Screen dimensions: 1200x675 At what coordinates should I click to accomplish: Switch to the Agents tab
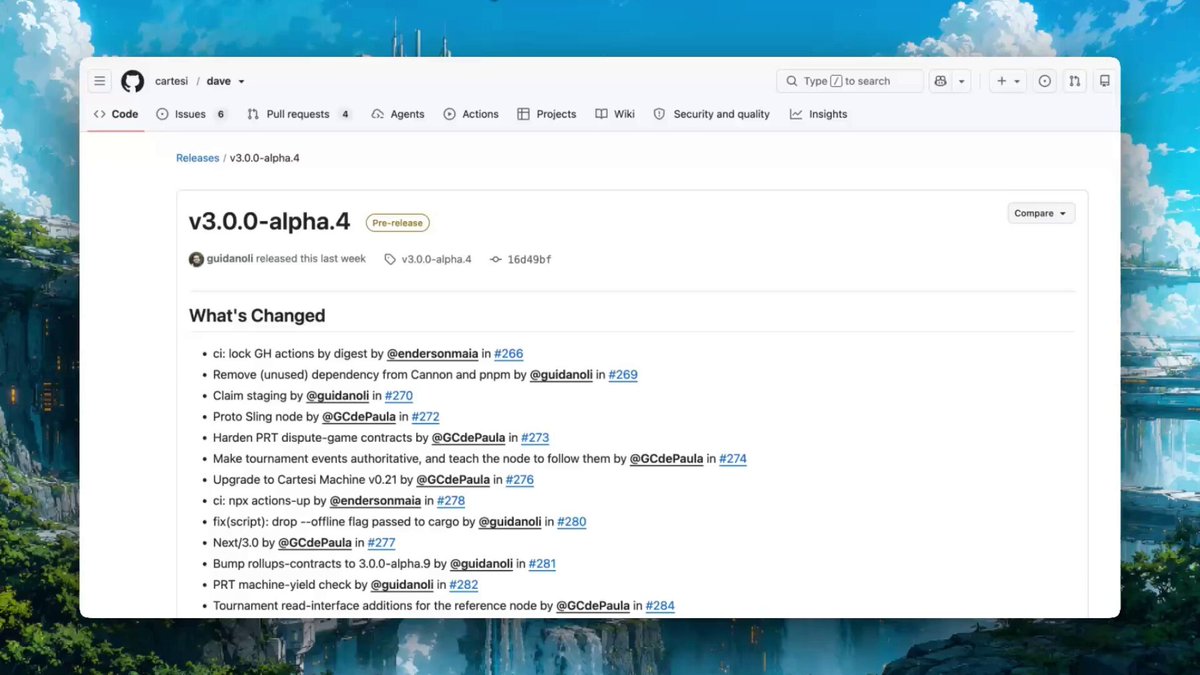click(x=398, y=114)
